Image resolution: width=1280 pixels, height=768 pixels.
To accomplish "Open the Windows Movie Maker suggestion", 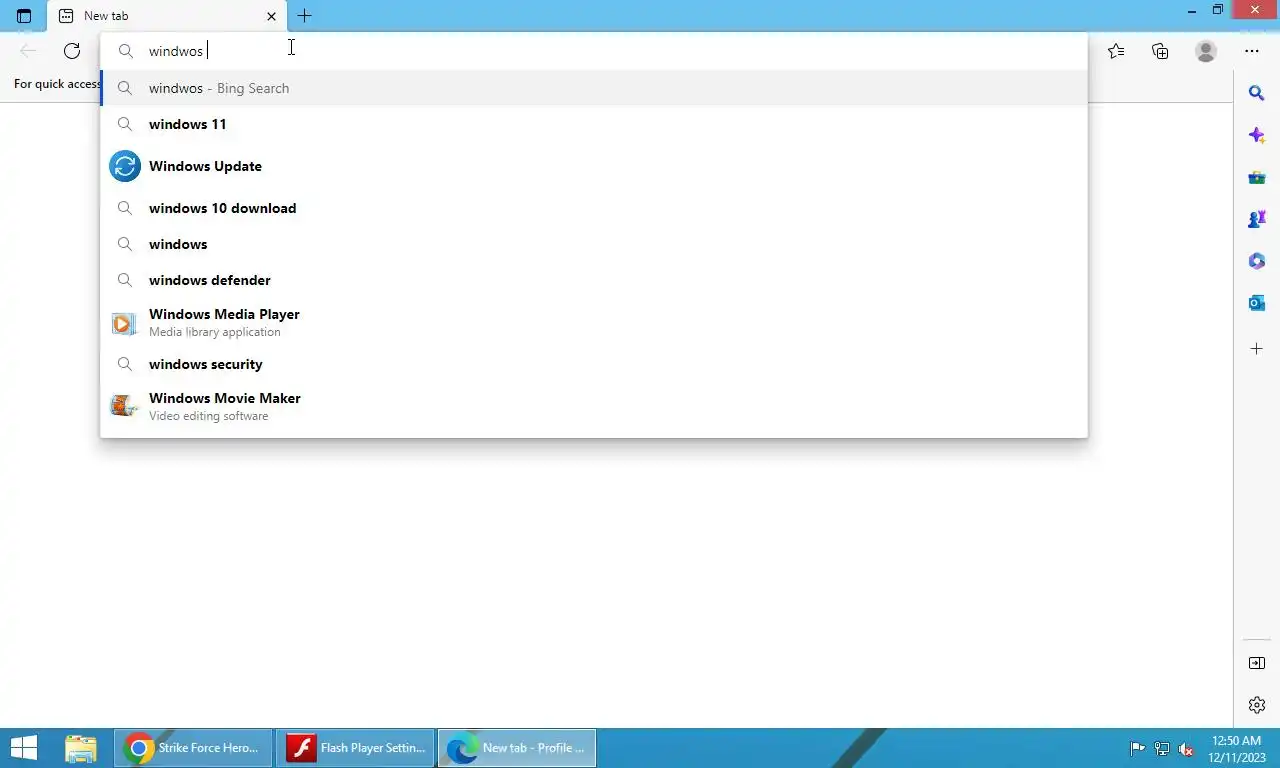I will (594, 406).
